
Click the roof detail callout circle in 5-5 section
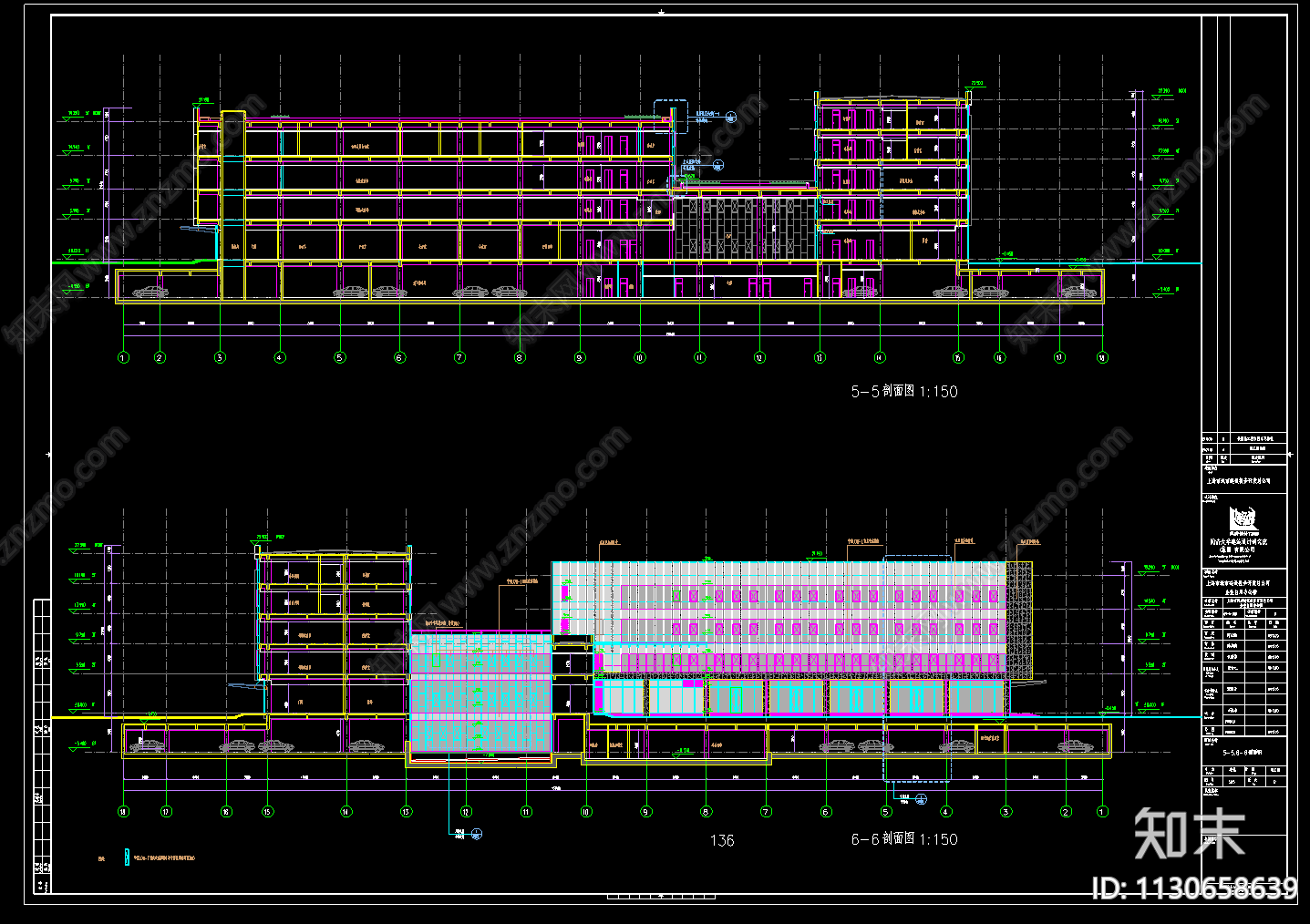coord(730,117)
